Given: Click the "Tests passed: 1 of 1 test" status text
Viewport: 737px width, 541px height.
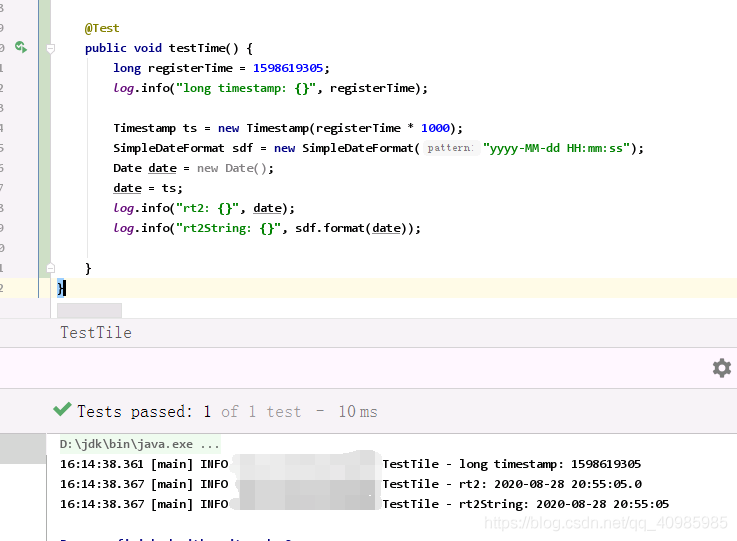Looking at the screenshot, I should (189, 412).
